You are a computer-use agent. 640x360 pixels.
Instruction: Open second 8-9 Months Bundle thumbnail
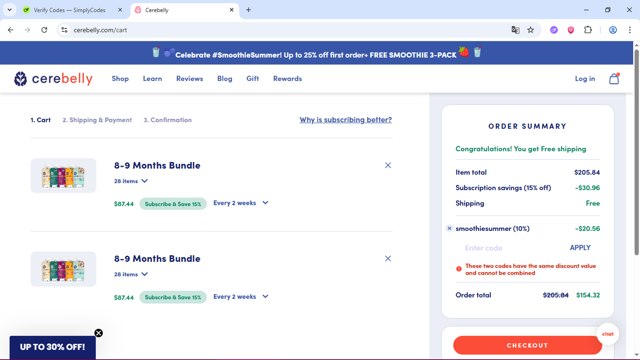pyautogui.click(x=63, y=269)
